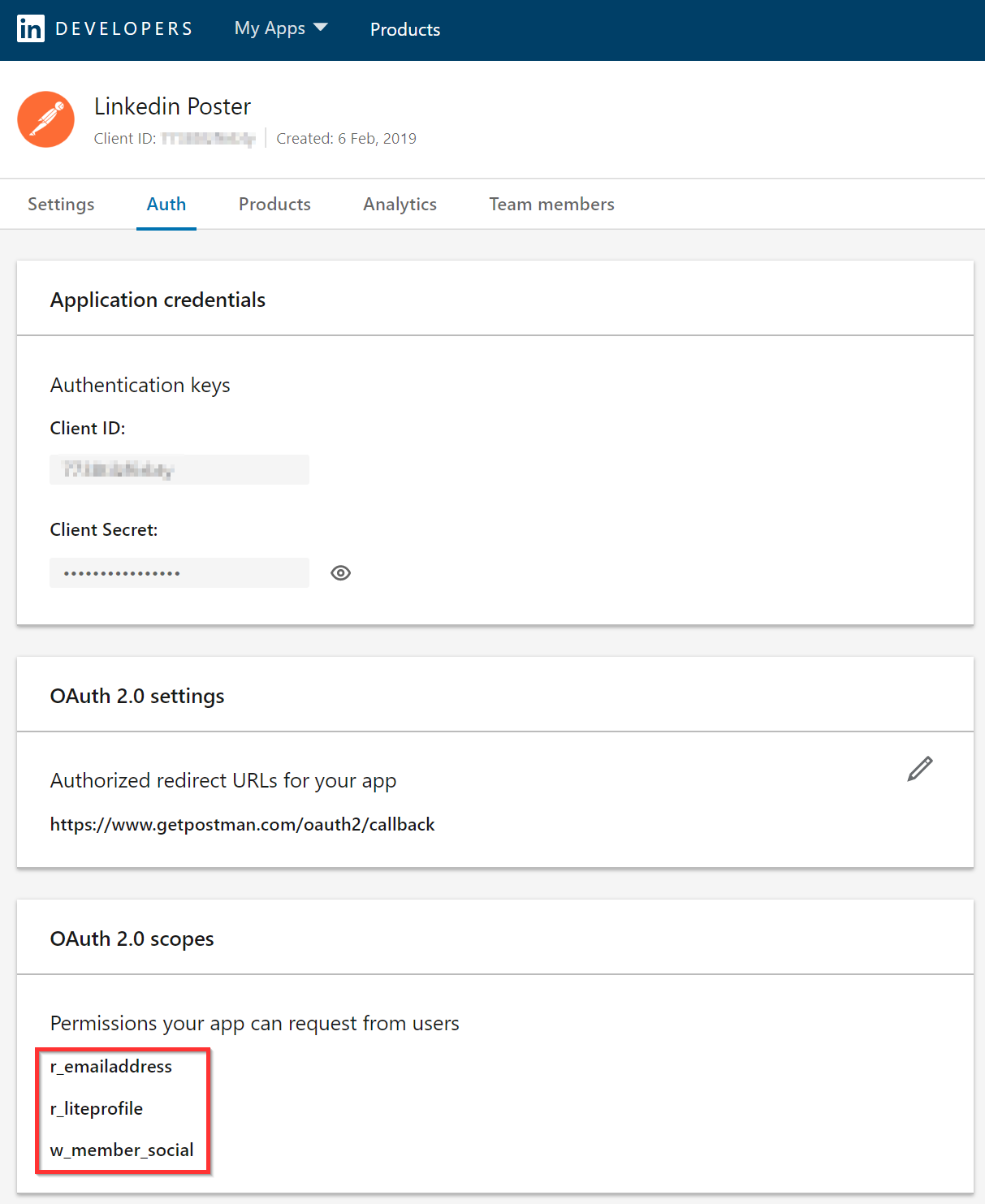Edit redirect URLs with pencil icon
The width and height of the screenshot is (985, 1204).
pyautogui.click(x=920, y=769)
